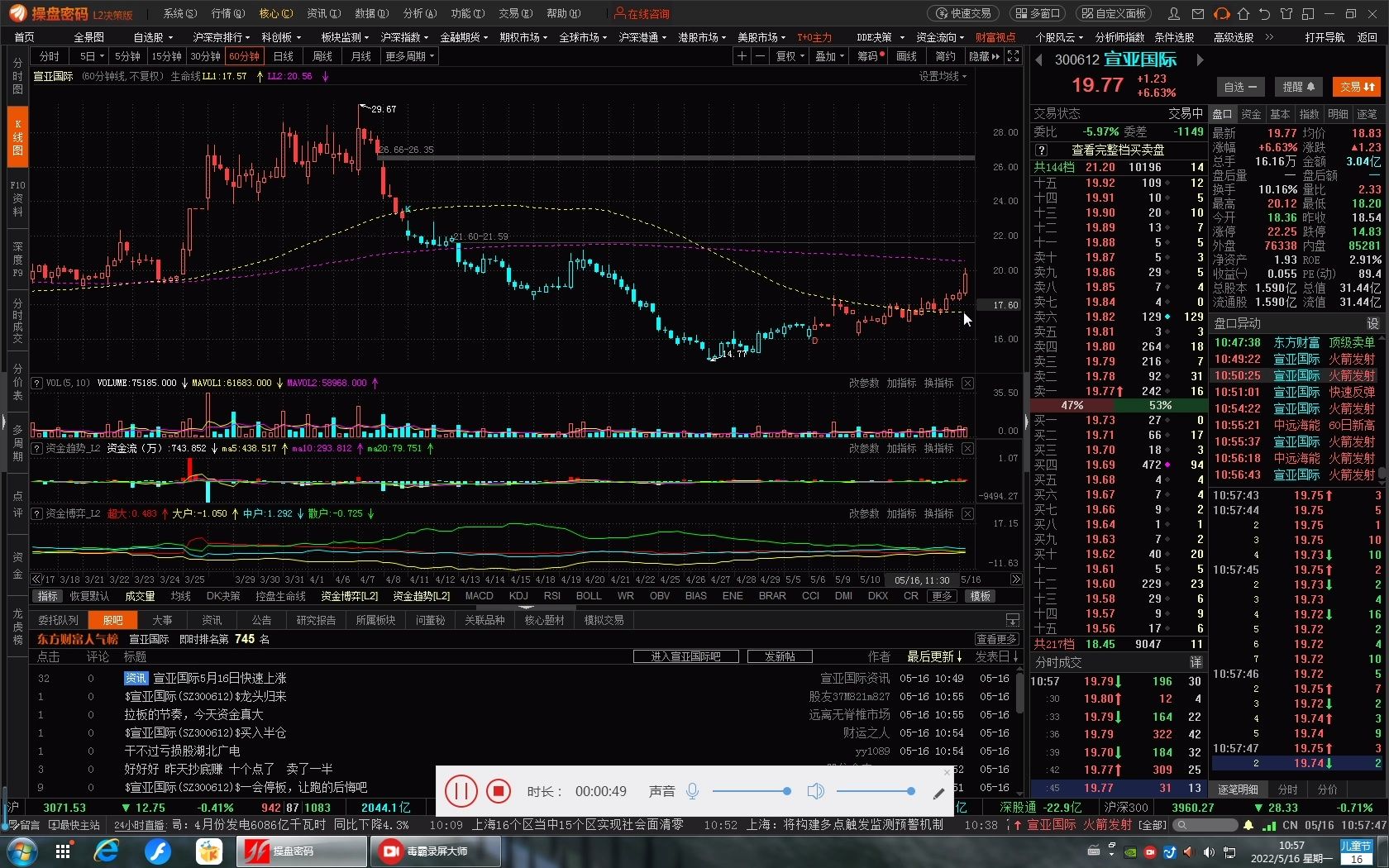Go to next stock arrow
The image size is (1389, 868).
(1200, 60)
